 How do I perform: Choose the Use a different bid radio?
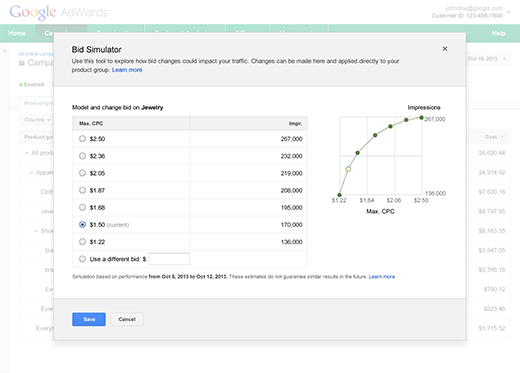pyautogui.click(x=82, y=259)
